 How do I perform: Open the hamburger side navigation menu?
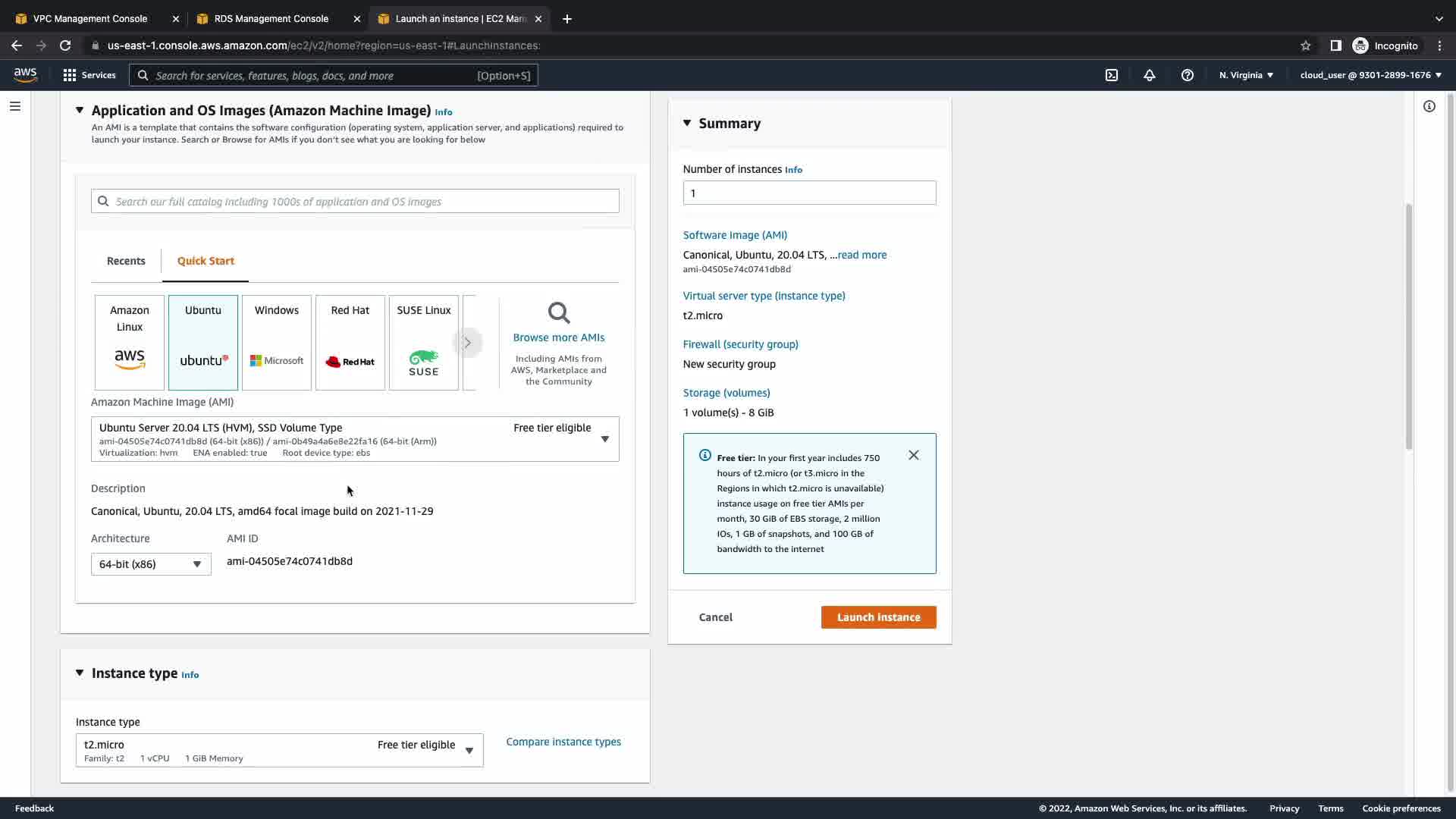click(14, 106)
